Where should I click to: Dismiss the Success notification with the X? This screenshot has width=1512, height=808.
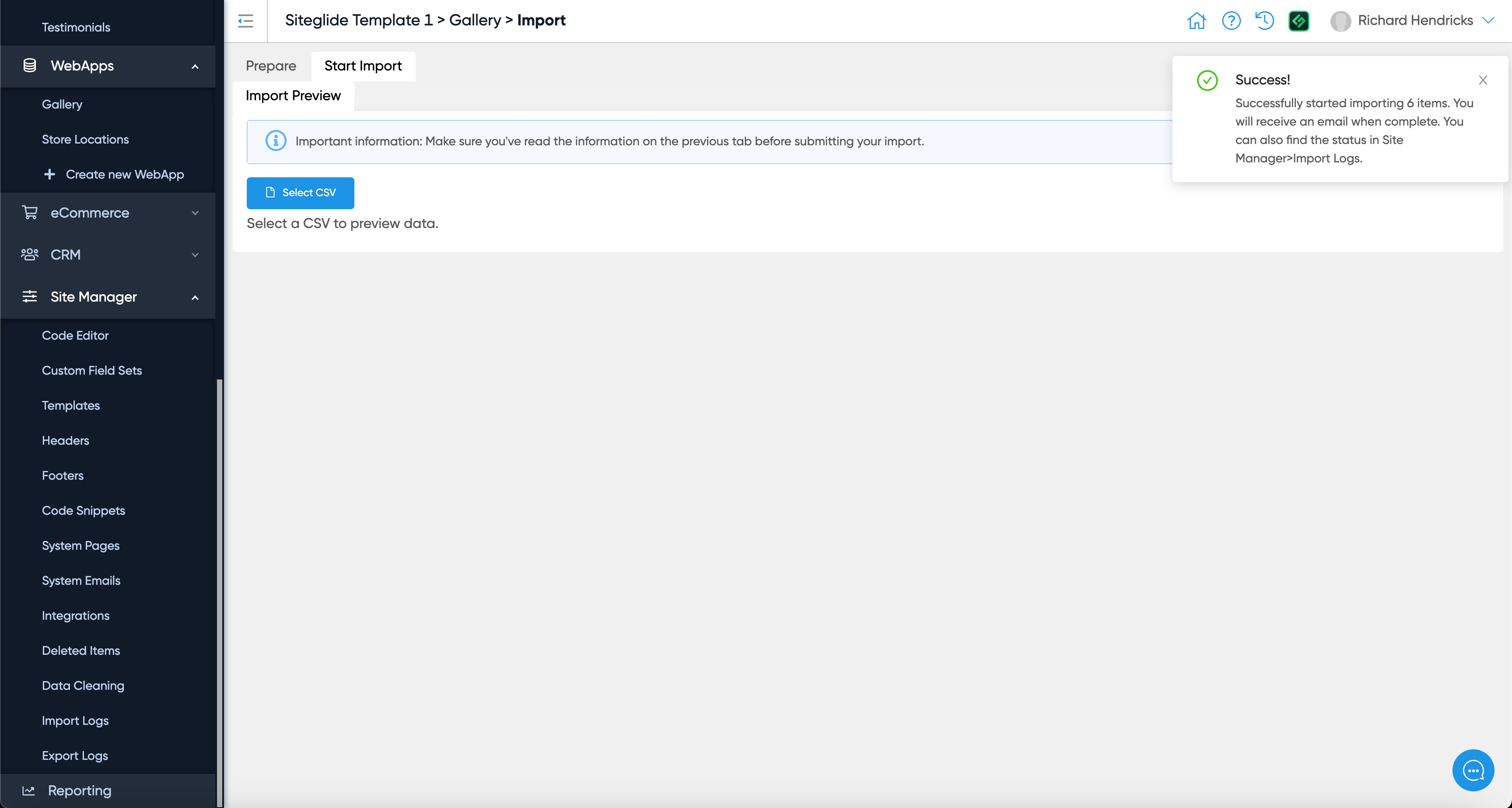pos(1483,81)
